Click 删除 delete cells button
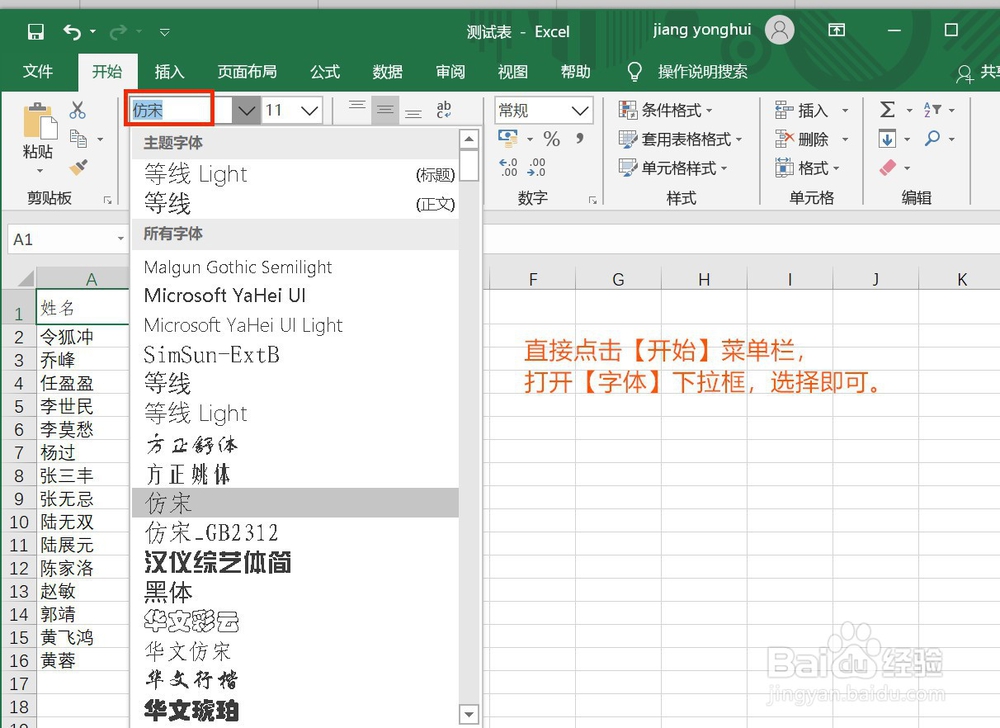 [x=802, y=139]
